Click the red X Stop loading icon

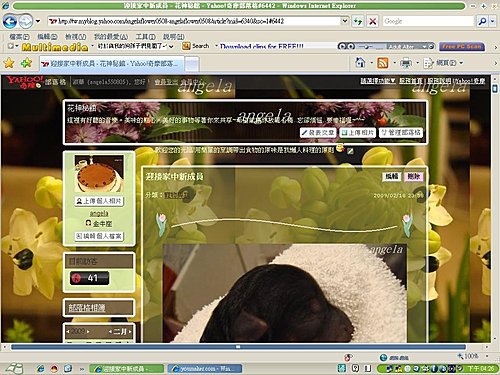click(x=373, y=21)
